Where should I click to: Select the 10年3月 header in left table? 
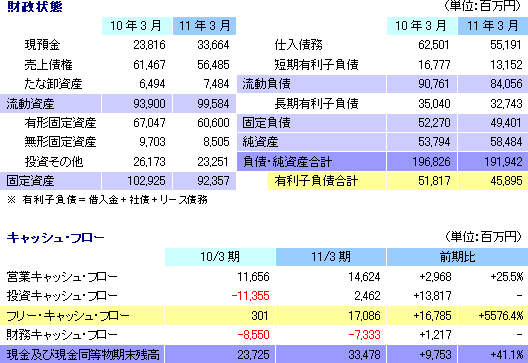click(137, 26)
